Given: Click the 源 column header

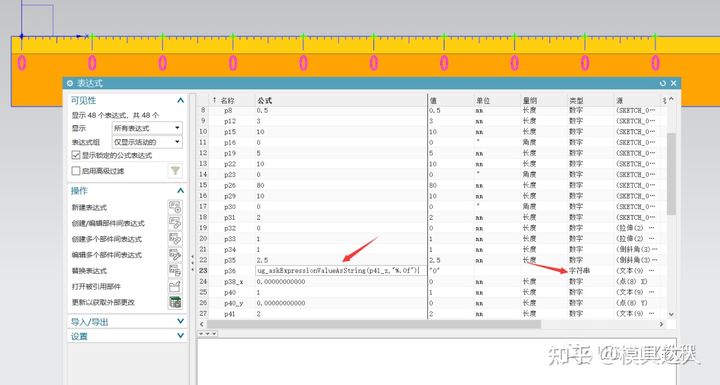Looking at the screenshot, I should pyautogui.click(x=620, y=100).
